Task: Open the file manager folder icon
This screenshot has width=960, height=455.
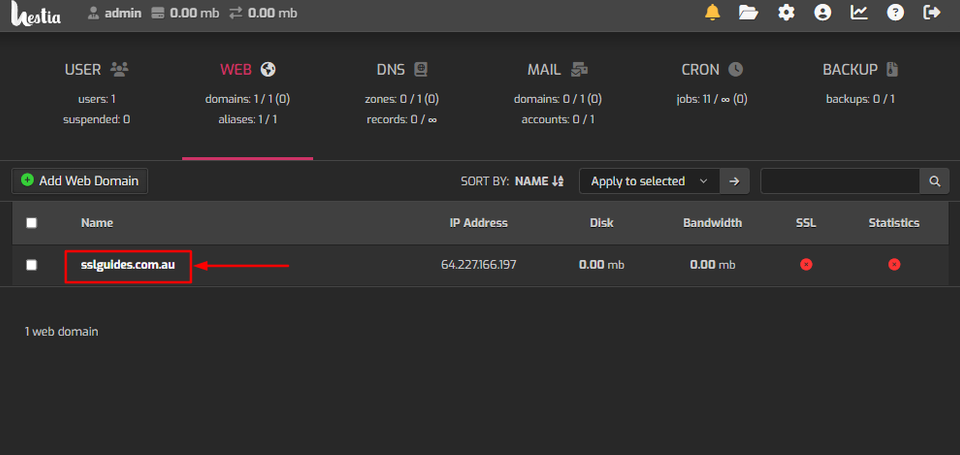Action: [748, 13]
